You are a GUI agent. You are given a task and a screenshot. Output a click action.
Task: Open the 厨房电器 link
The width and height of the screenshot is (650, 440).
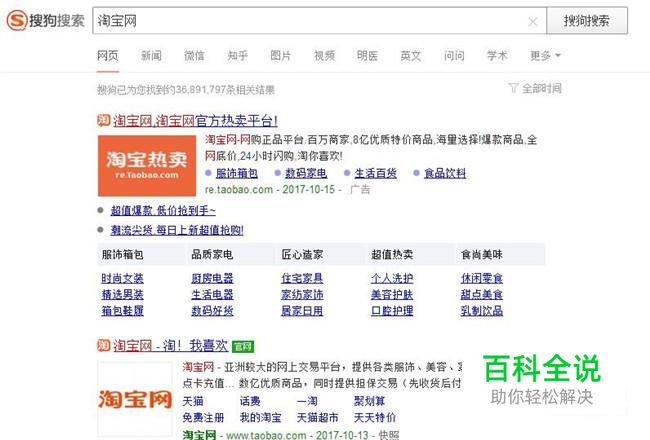(212, 278)
